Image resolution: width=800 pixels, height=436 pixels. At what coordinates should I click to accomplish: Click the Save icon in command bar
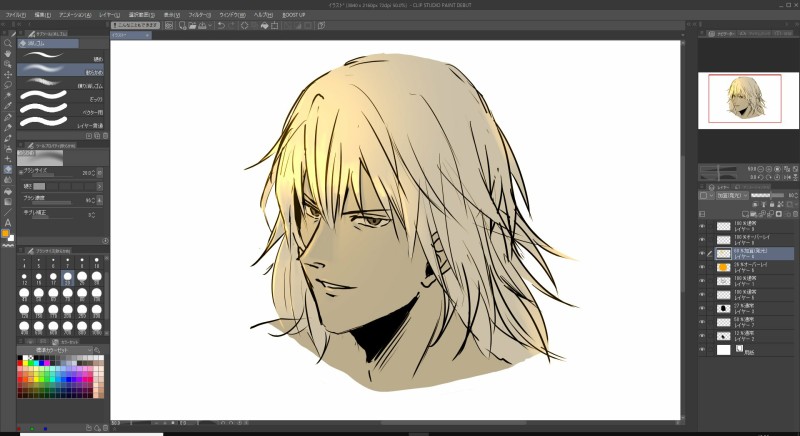202,25
